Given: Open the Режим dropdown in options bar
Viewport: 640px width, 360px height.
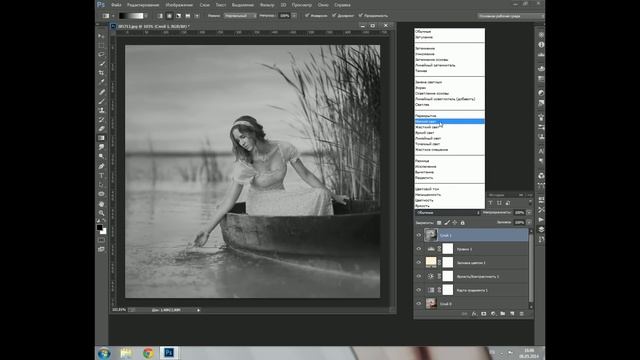Looking at the screenshot, I should click(x=240, y=16).
